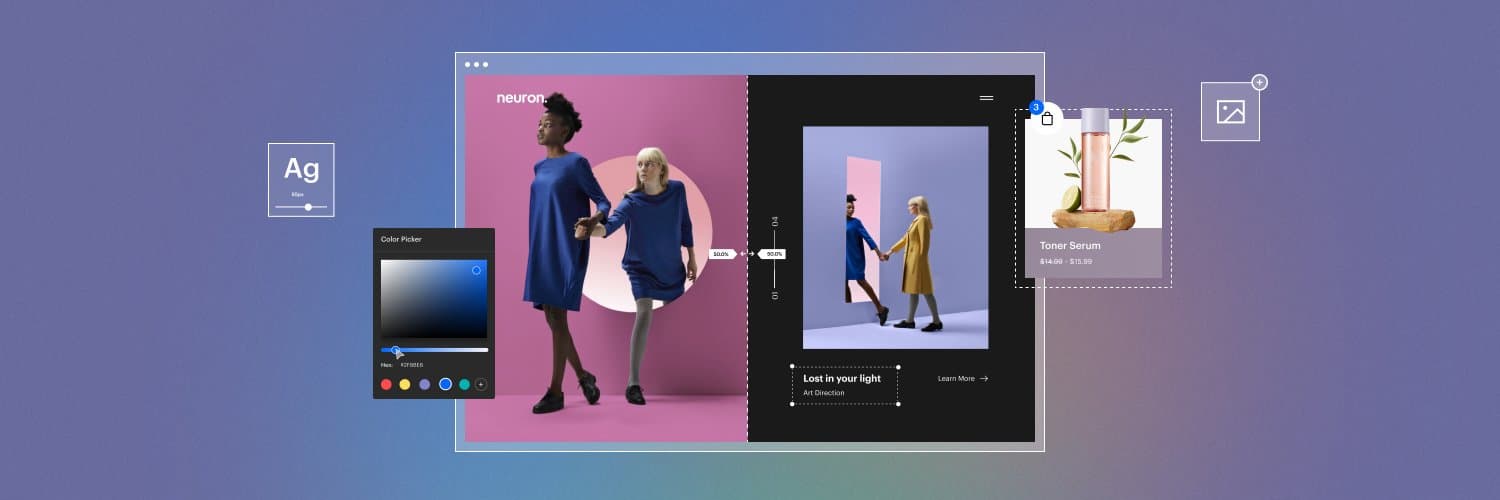This screenshot has height=500, width=1500.
Task: Click the right 50.0% width label
Action: click(772, 254)
